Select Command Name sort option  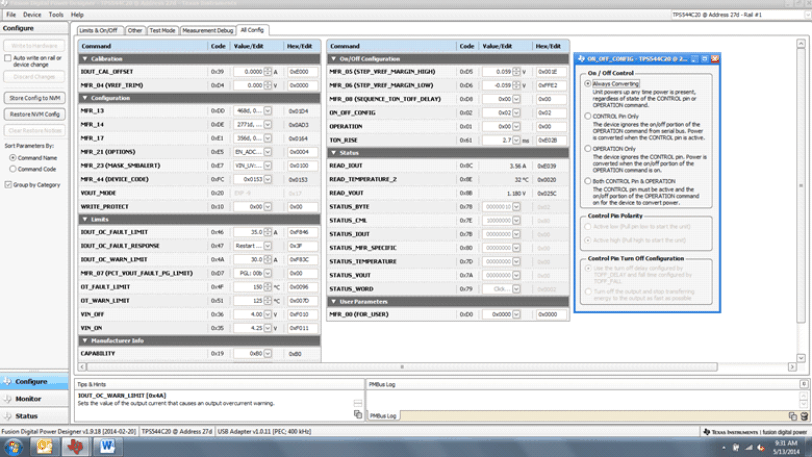12,158
